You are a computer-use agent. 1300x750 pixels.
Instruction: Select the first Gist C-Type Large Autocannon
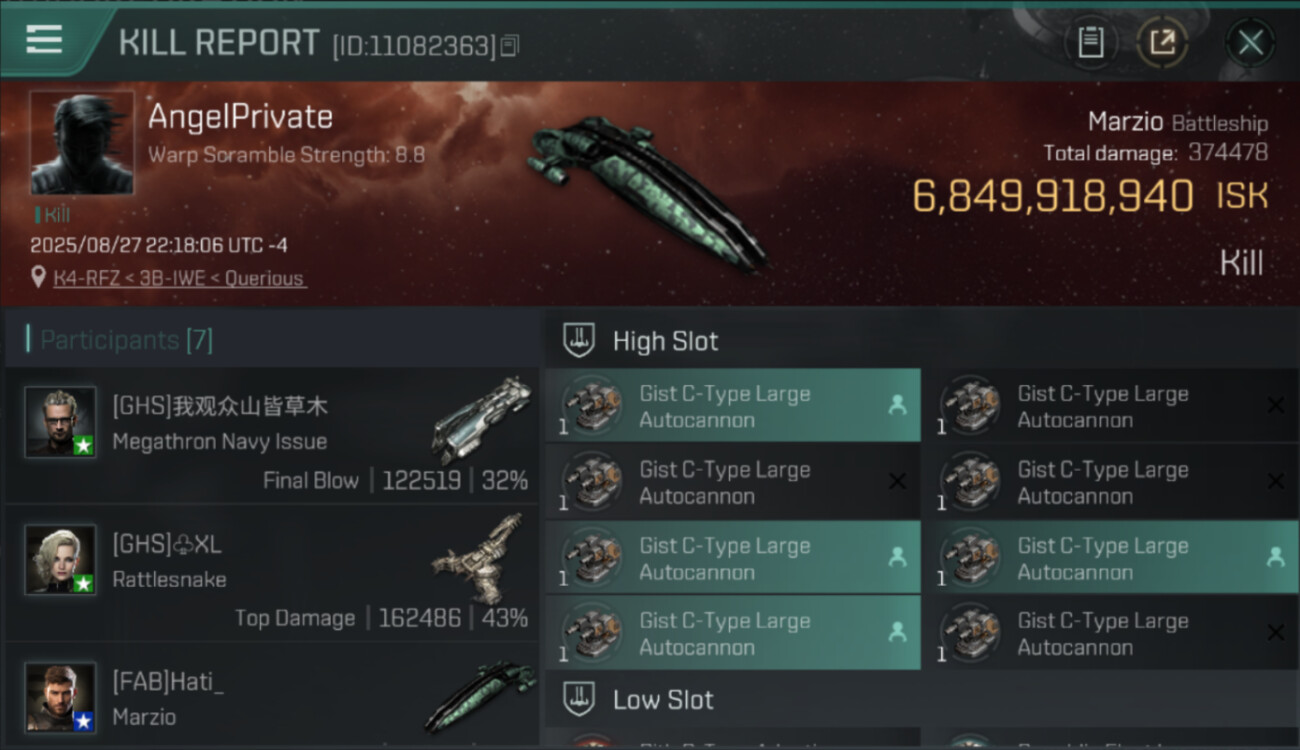click(733, 406)
